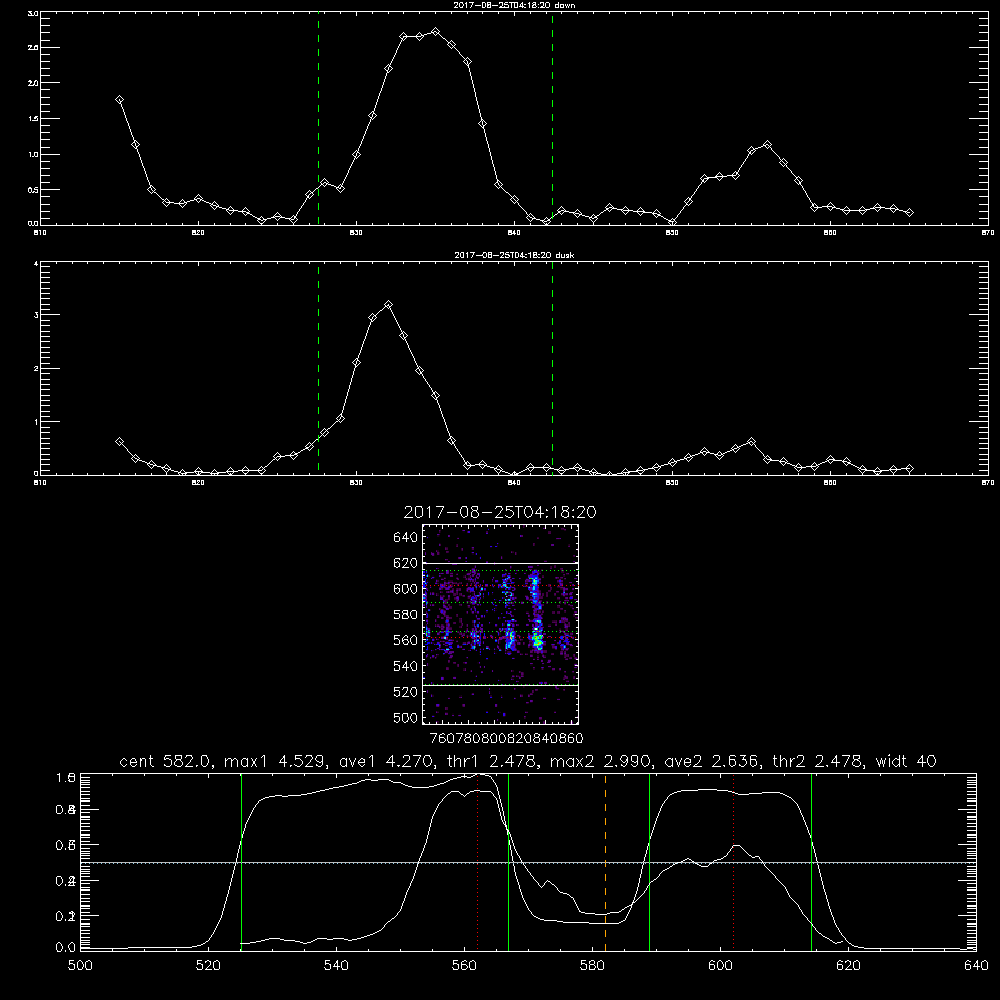
Task: Click the 'max2 2.990' value in stats line
Action: pyautogui.click(x=599, y=761)
